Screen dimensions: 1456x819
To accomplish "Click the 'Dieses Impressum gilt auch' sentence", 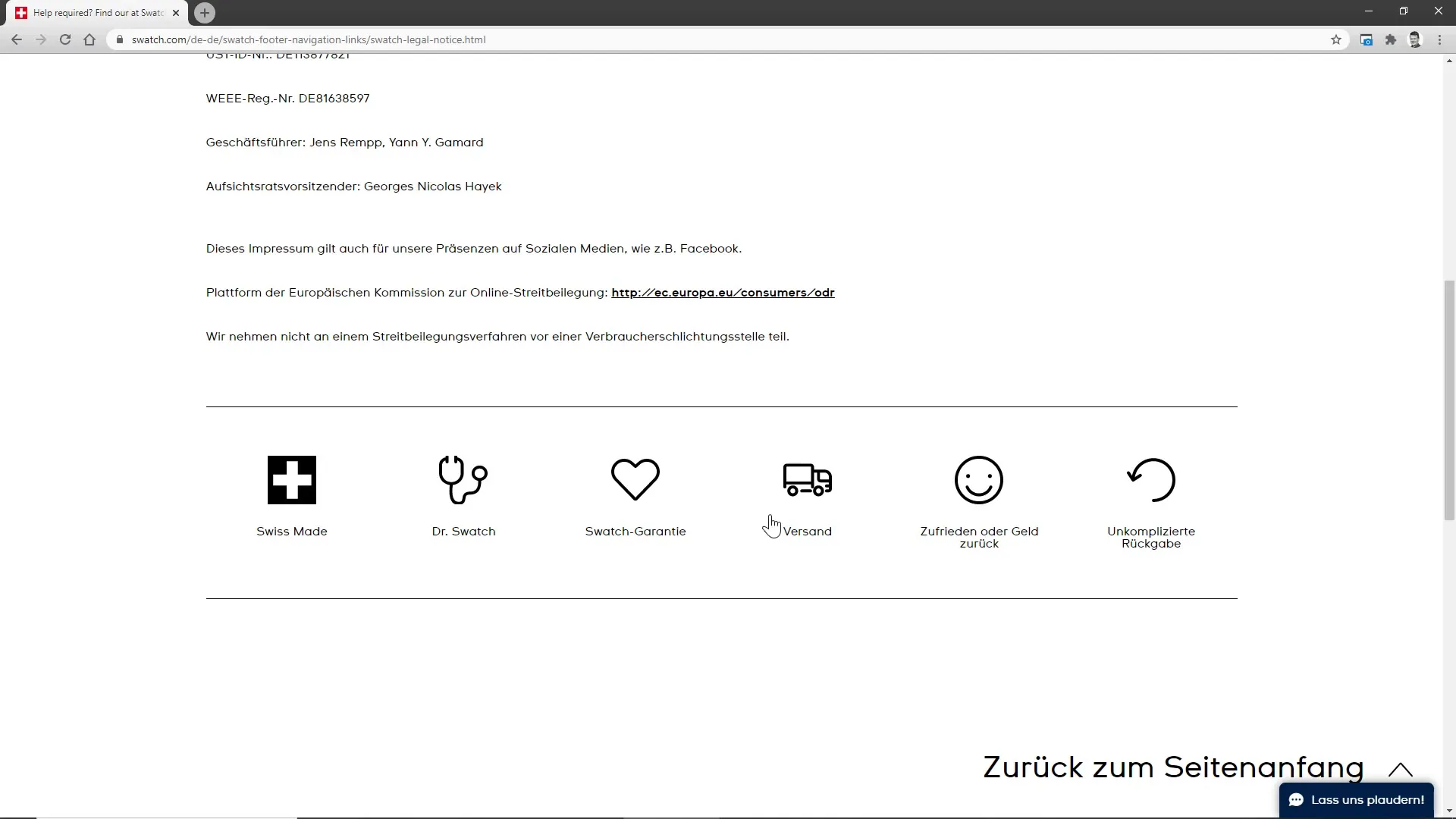I will [x=474, y=249].
